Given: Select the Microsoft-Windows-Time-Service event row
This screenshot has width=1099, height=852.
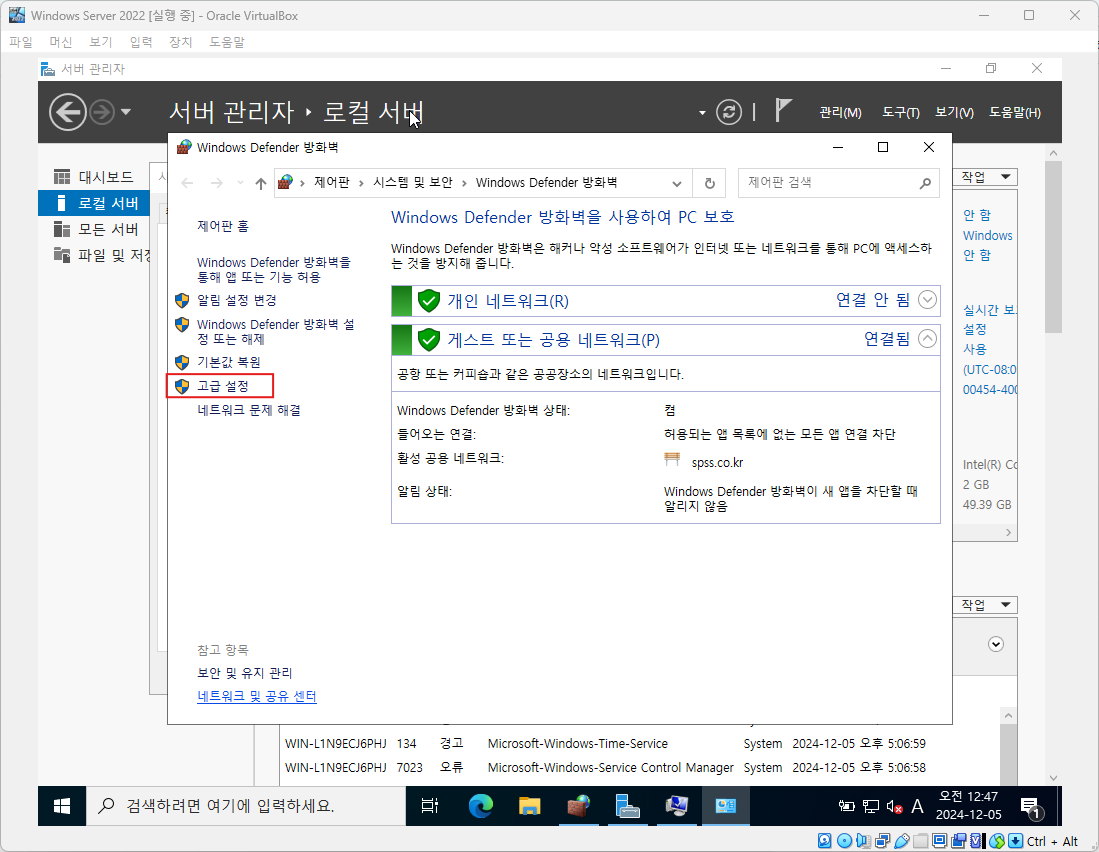Looking at the screenshot, I should pos(606,744).
